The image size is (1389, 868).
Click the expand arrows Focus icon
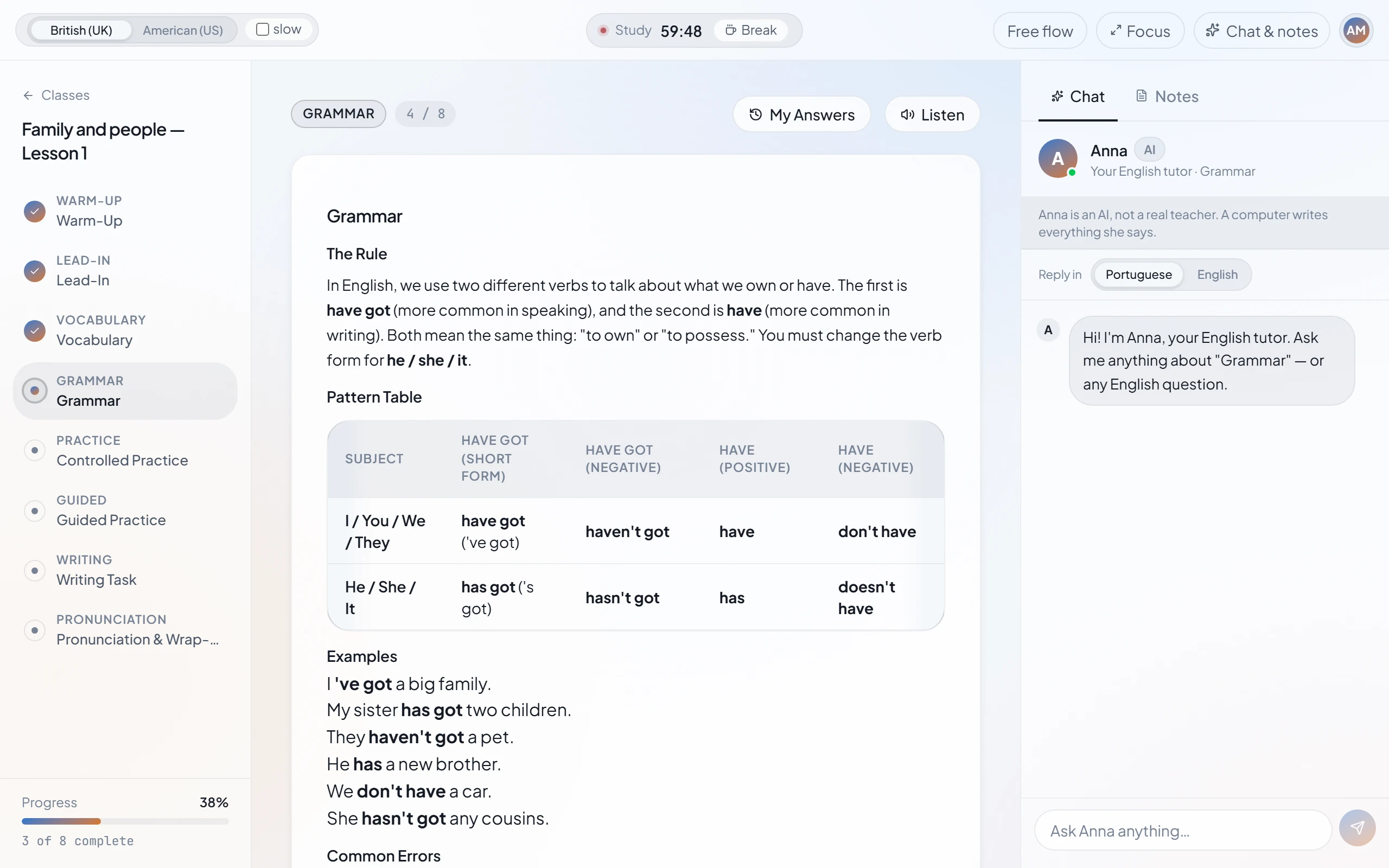(1115, 31)
